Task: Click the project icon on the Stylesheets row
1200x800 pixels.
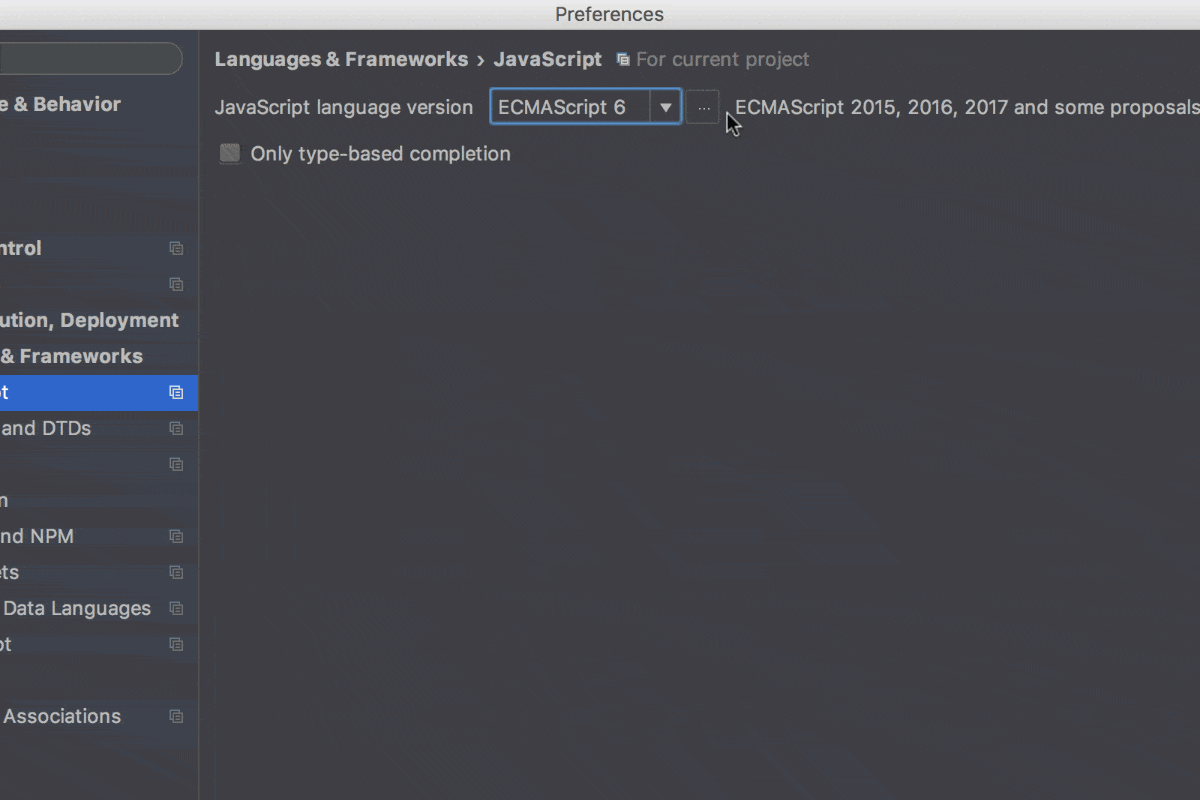Action: pyautogui.click(x=176, y=572)
